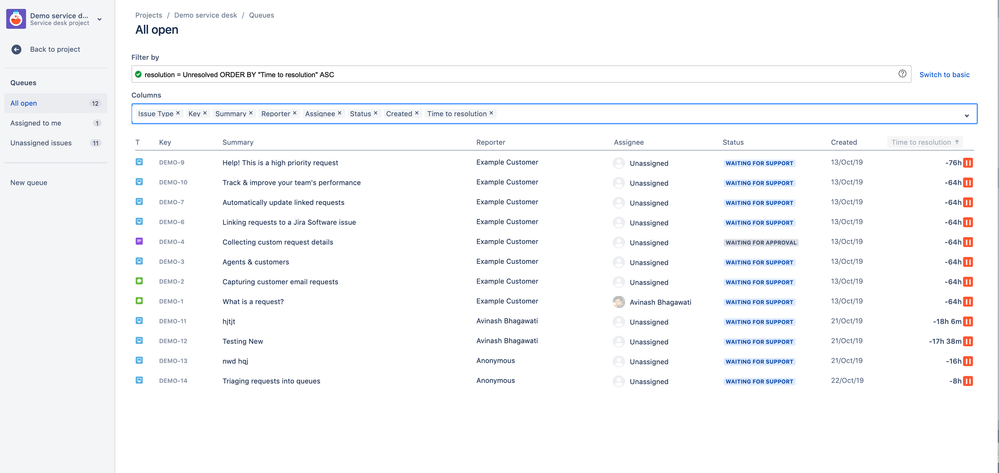Open 'Triaging requests into queues' issue
The image size is (999, 473).
[271, 381]
